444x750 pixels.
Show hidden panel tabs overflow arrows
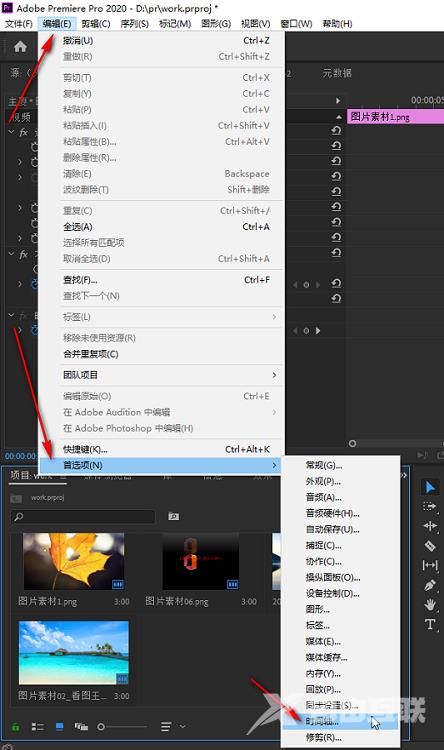tap(404, 475)
